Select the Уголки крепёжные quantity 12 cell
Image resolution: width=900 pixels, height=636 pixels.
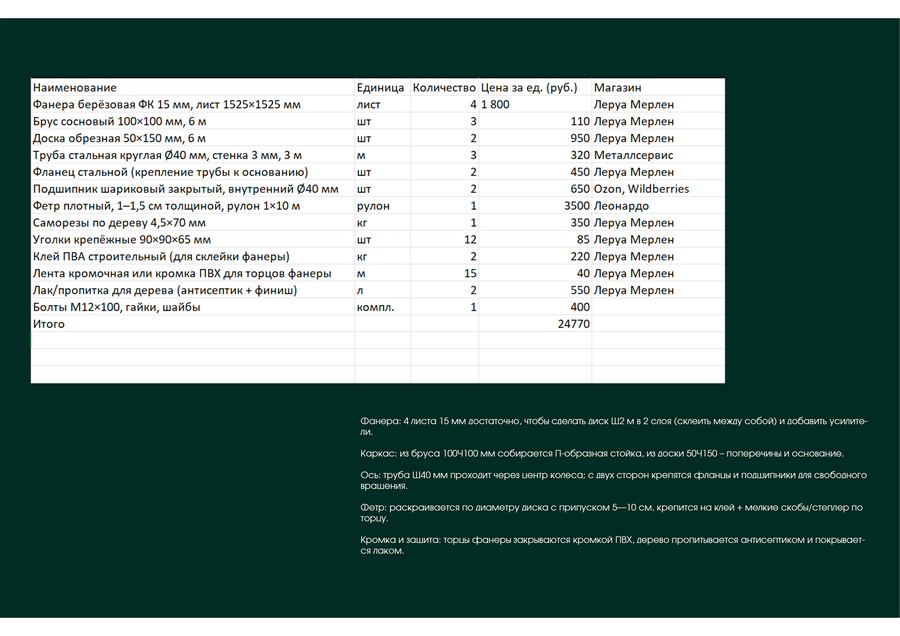click(x=444, y=239)
